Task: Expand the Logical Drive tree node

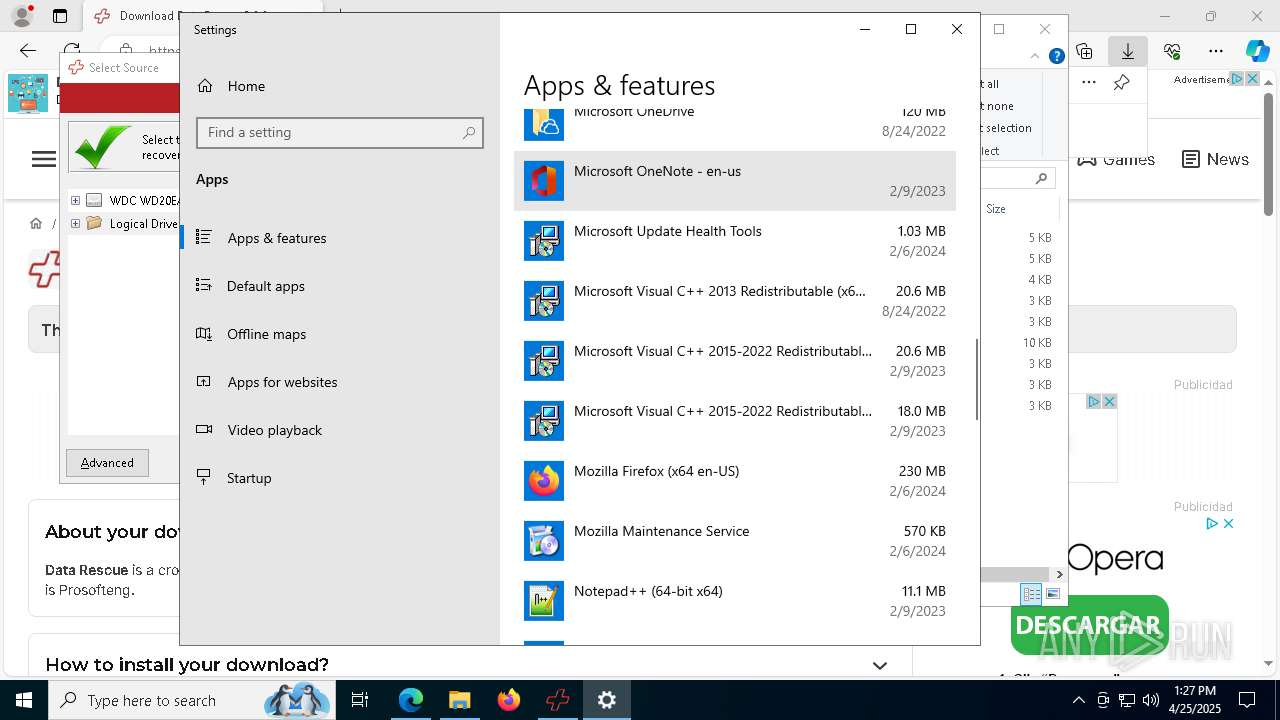Action: tap(75, 224)
